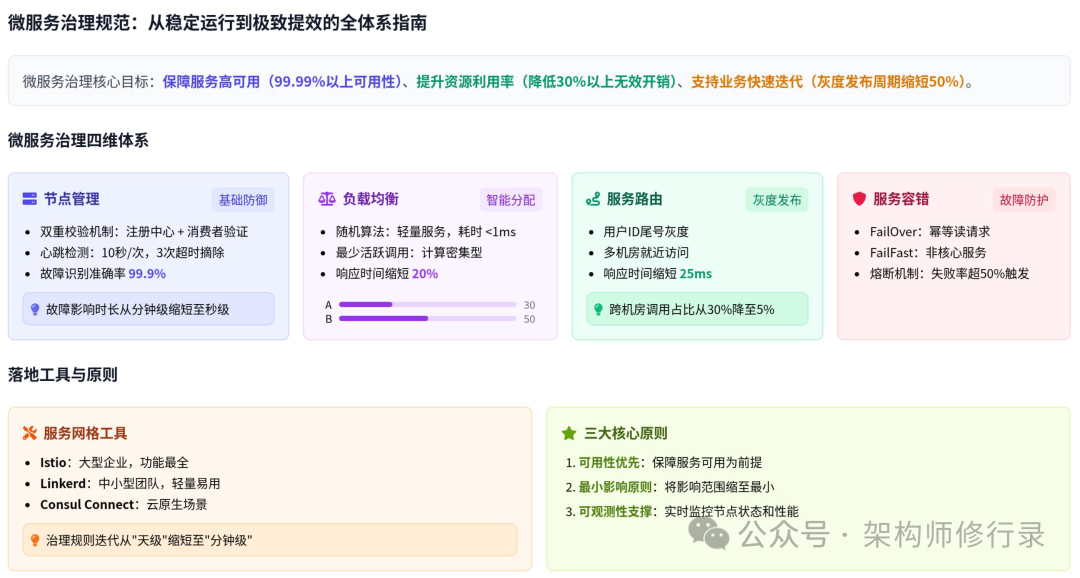The height and width of the screenshot is (578, 1080).
Task: Select the 智能分配 badge
Action: point(510,200)
